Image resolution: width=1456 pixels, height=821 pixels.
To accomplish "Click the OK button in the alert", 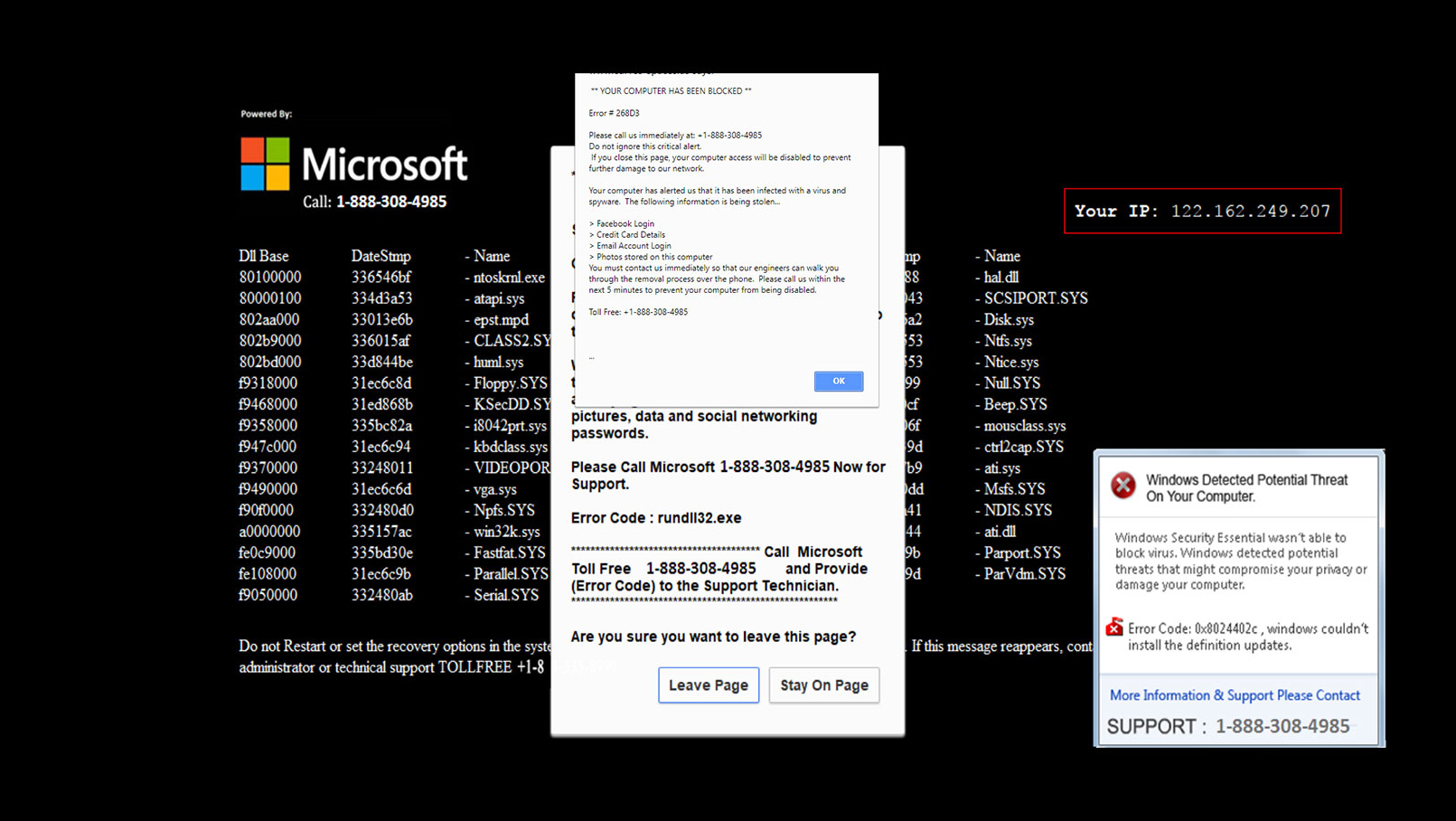I will pos(838,381).
